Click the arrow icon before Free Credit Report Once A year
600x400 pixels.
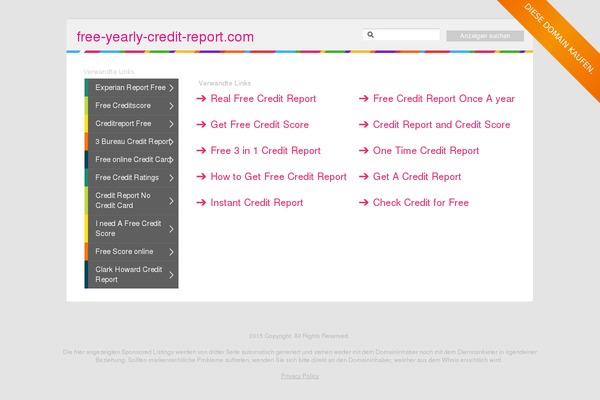pyautogui.click(x=364, y=99)
